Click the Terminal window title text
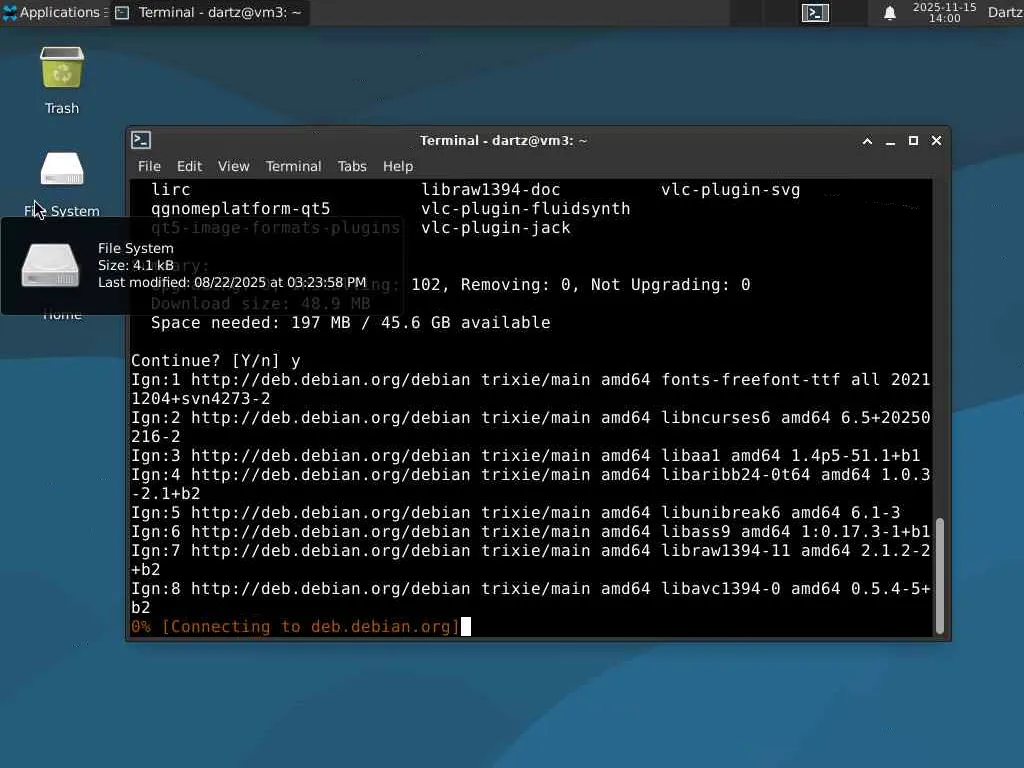Viewport: 1024px width, 768px height. click(x=503, y=141)
